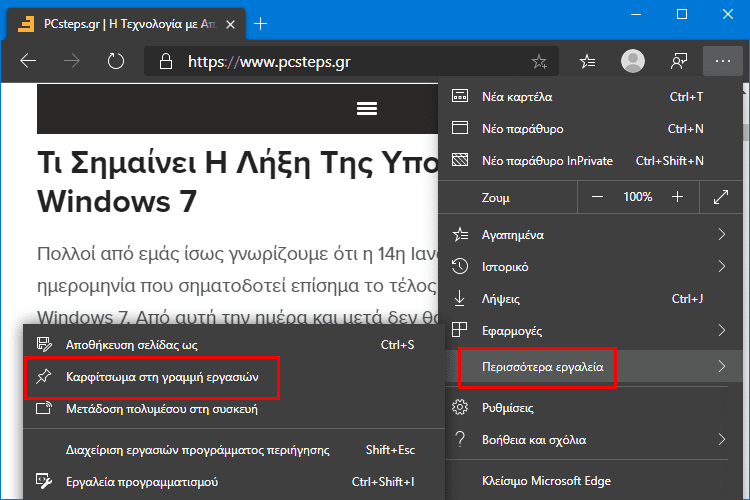750x500 pixels.
Task: Expand the Αγαπημένα submenu chevron
Action: 722,234
